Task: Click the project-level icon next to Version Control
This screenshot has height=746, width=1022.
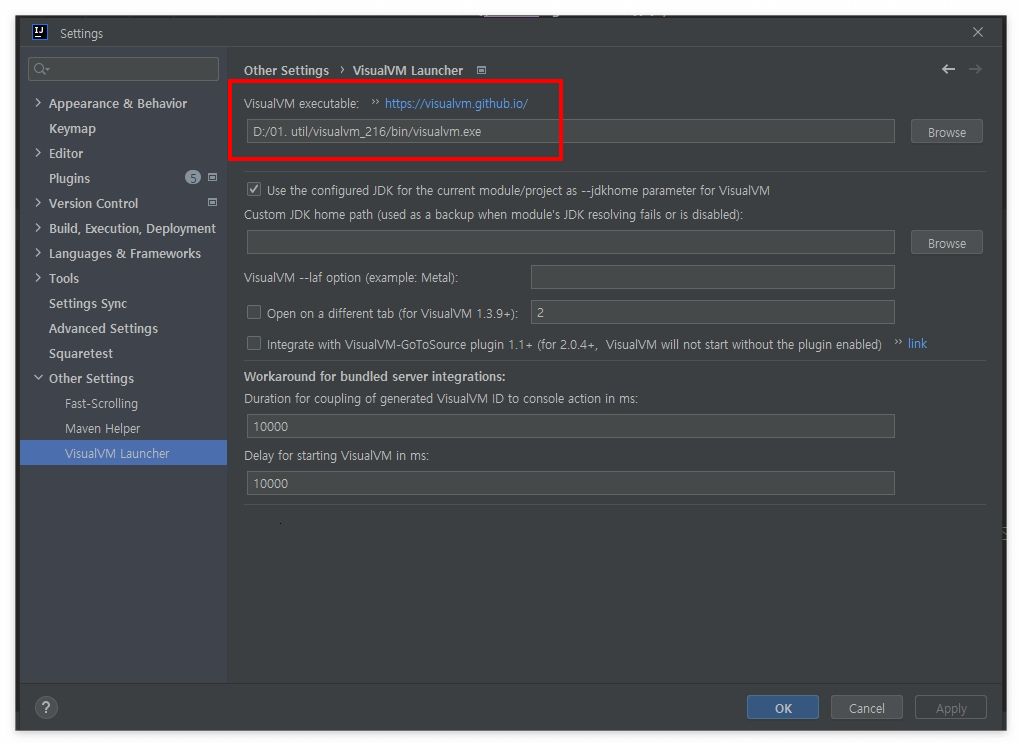Action: (x=212, y=203)
